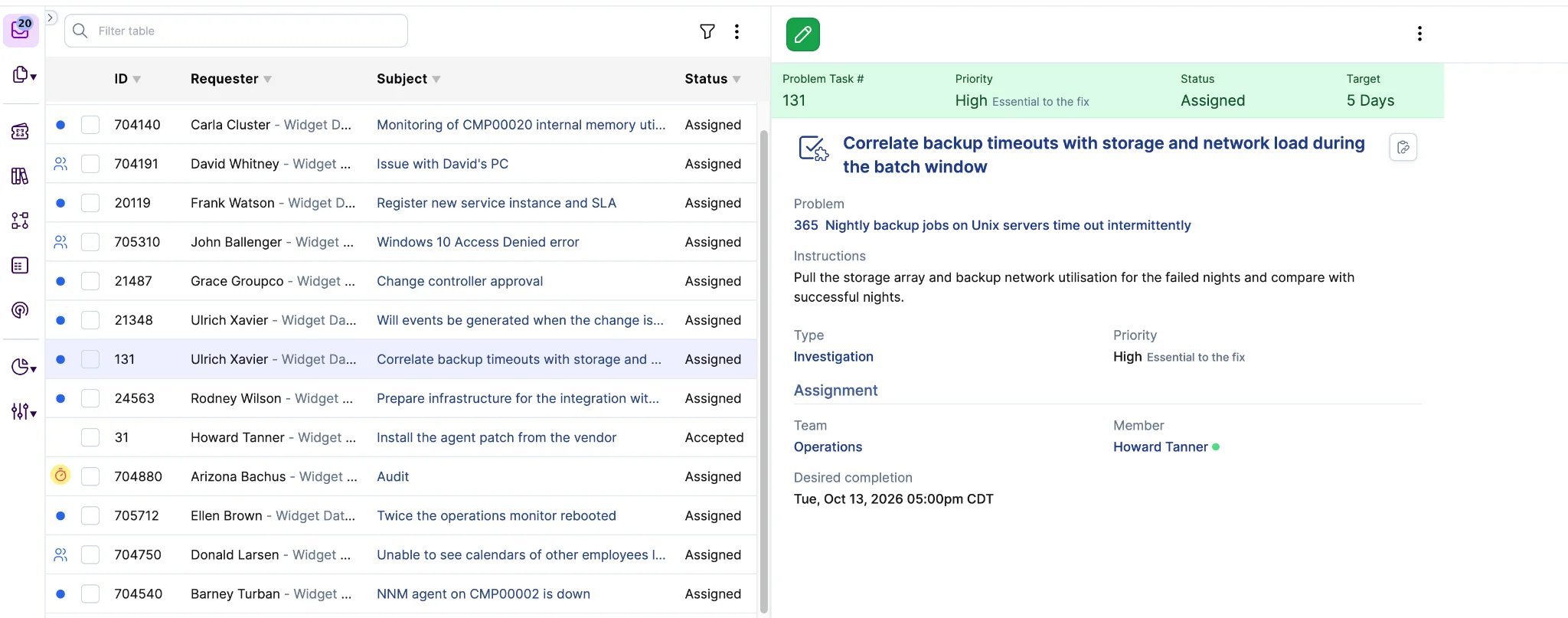
Task: Open the radar broadcast icon in the sidebar
Action: [21, 309]
